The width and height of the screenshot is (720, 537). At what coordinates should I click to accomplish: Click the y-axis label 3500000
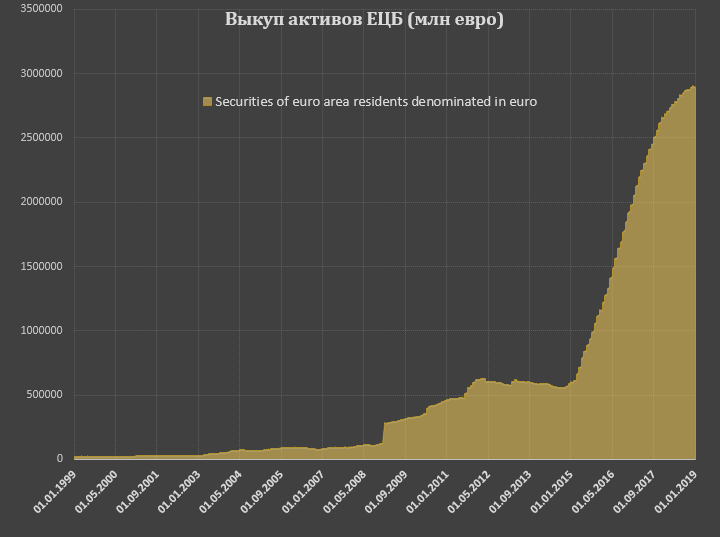41,9
